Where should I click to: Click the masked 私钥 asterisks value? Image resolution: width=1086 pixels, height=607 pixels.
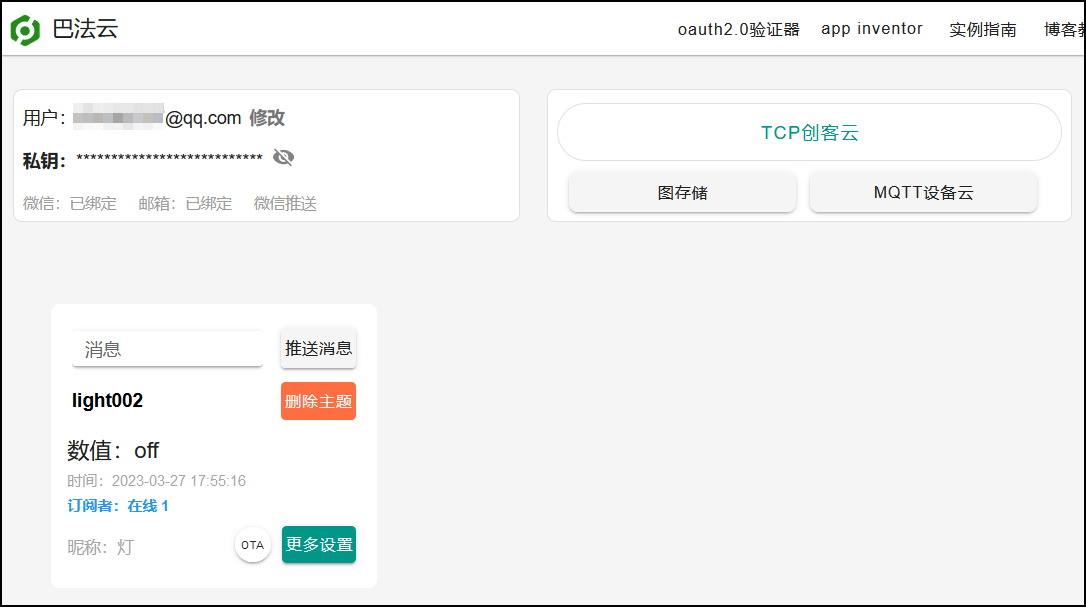[170, 158]
